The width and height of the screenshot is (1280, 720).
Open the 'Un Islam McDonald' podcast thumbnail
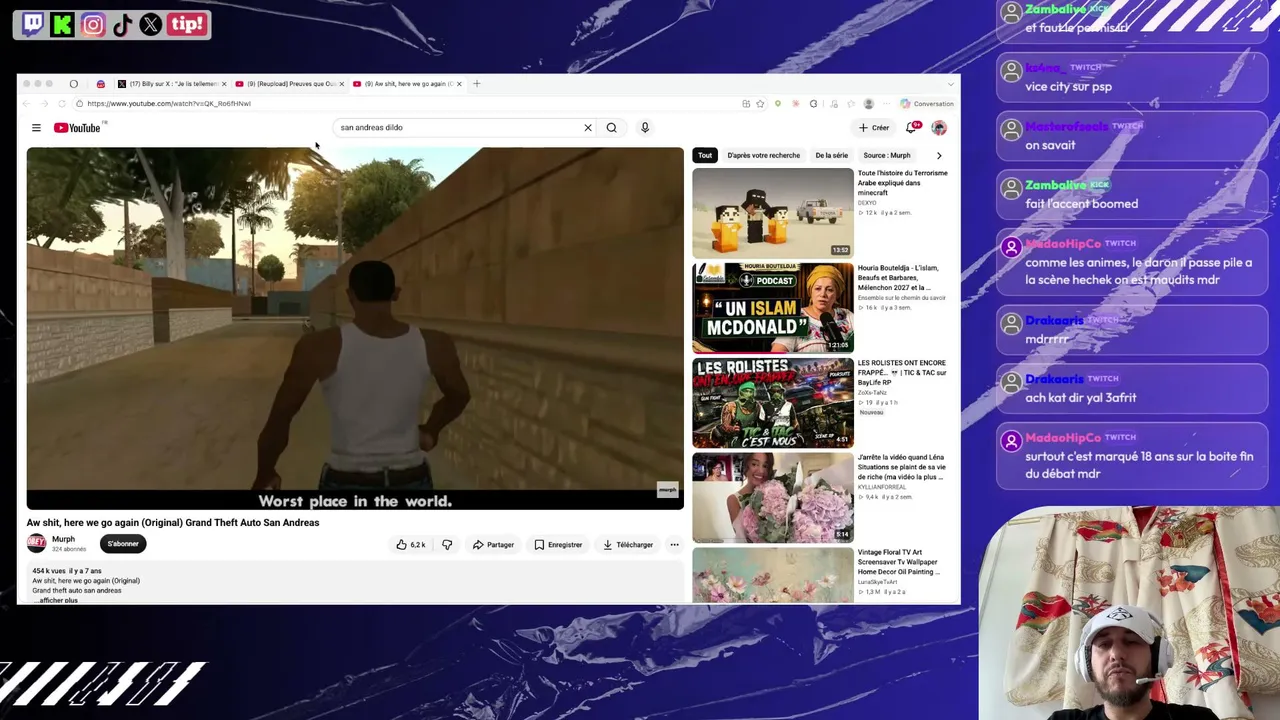click(773, 308)
